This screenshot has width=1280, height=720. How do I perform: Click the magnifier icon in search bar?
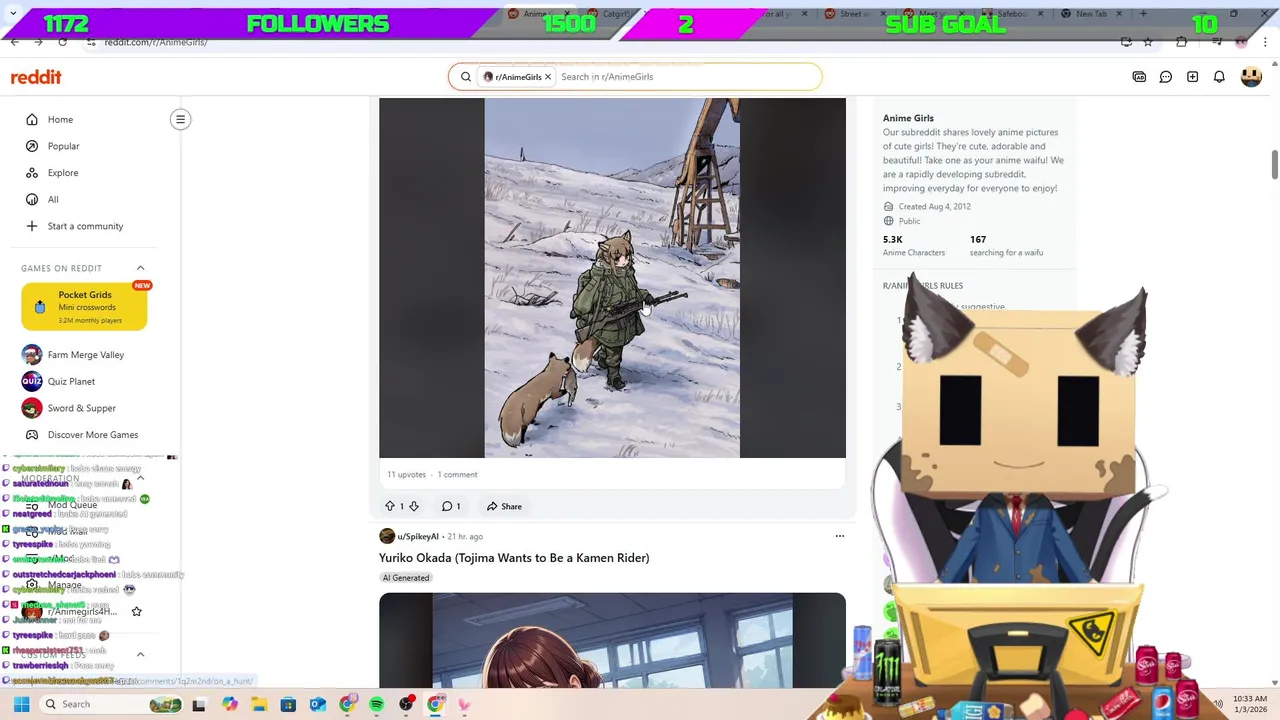(x=466, y=77)
